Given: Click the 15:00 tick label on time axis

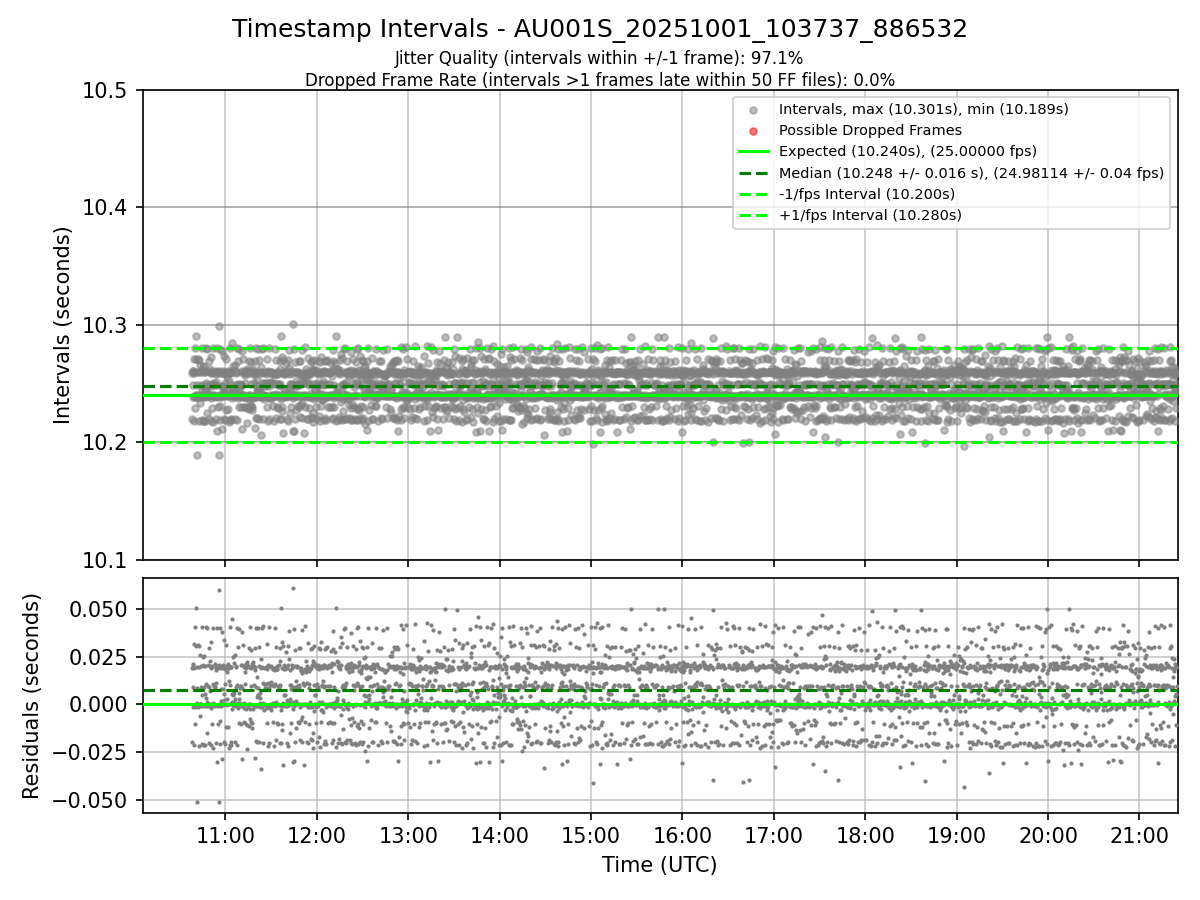Looking at the screenshot, I should pos(590,832).
